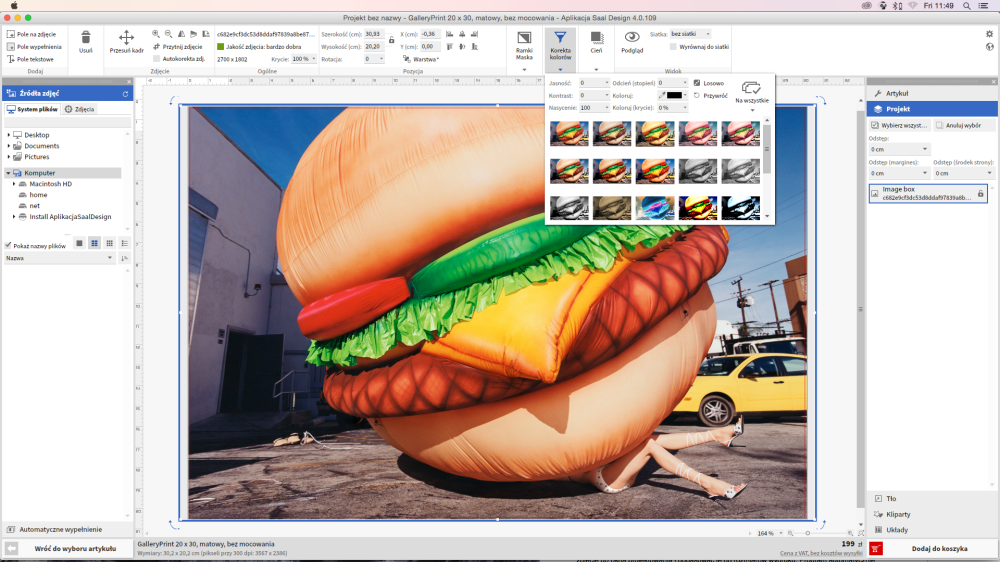This screenshot has height=562, width=1000.
Task: Click the Koloruj eyedropper icon
Action: (662, 96)
